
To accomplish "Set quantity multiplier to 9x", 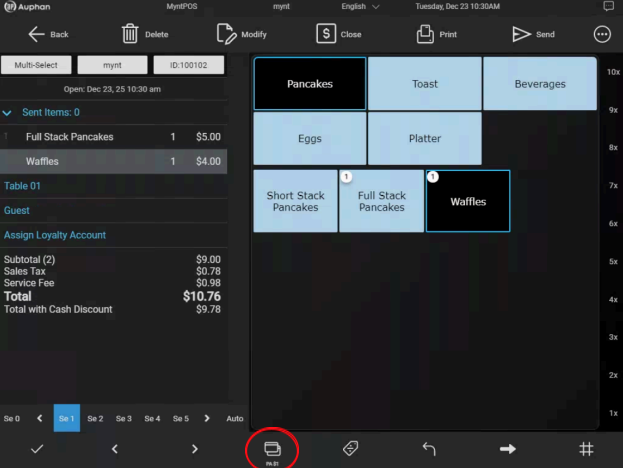I will click(x=613, y=110).
